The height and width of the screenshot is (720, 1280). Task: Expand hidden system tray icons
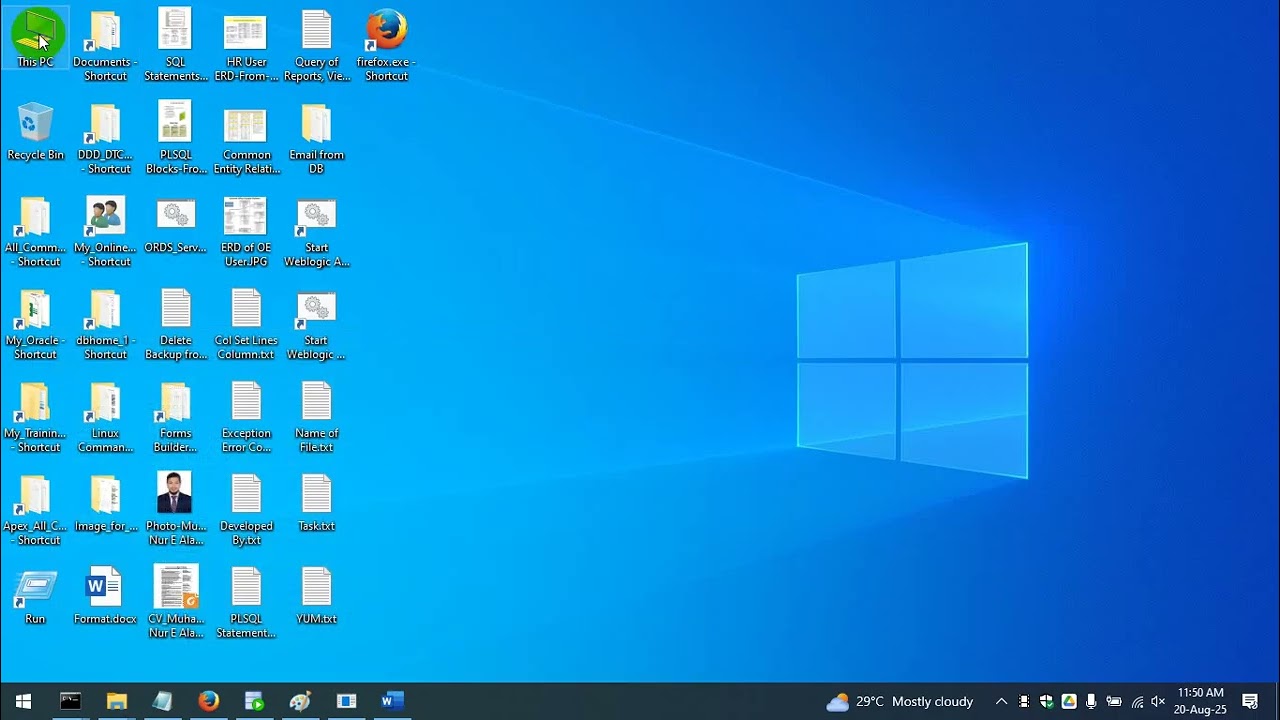coord(1001,702)
